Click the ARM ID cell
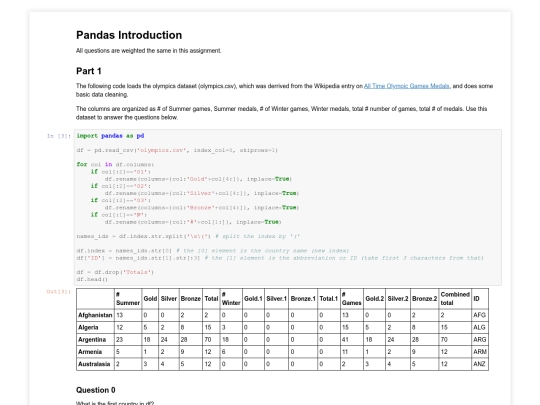Screen dimensions: 540x405 coord(480,352)
